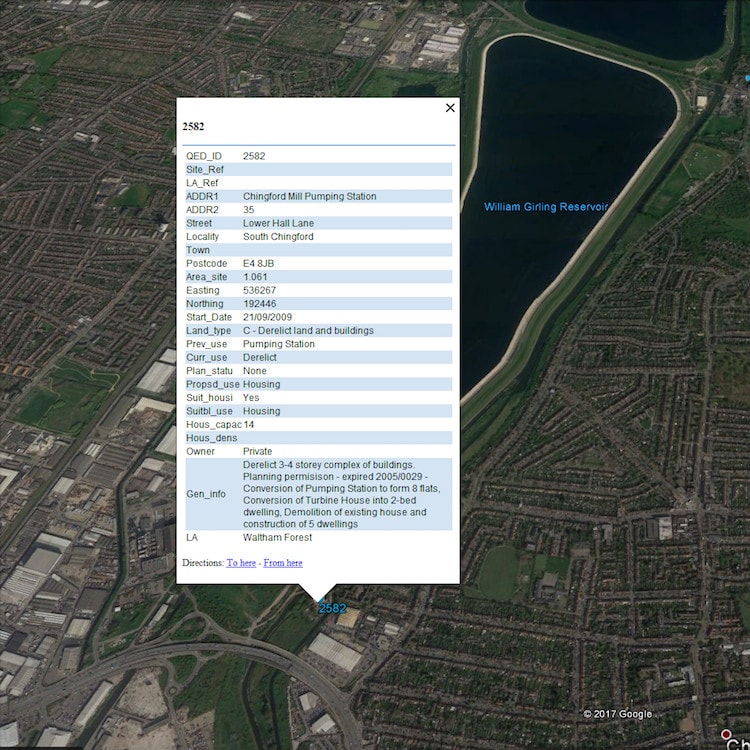The image size is (750, 750).
Task: Click the red place marker at bottom right
Action: [726, 735]
